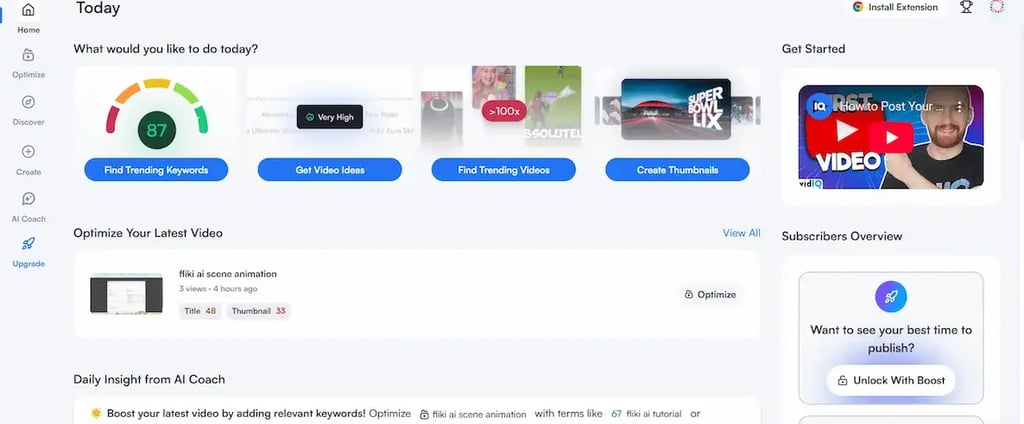Open AI Coach chat icon
The width and height of the screenshot is (1024, 424).
[28, 199]
